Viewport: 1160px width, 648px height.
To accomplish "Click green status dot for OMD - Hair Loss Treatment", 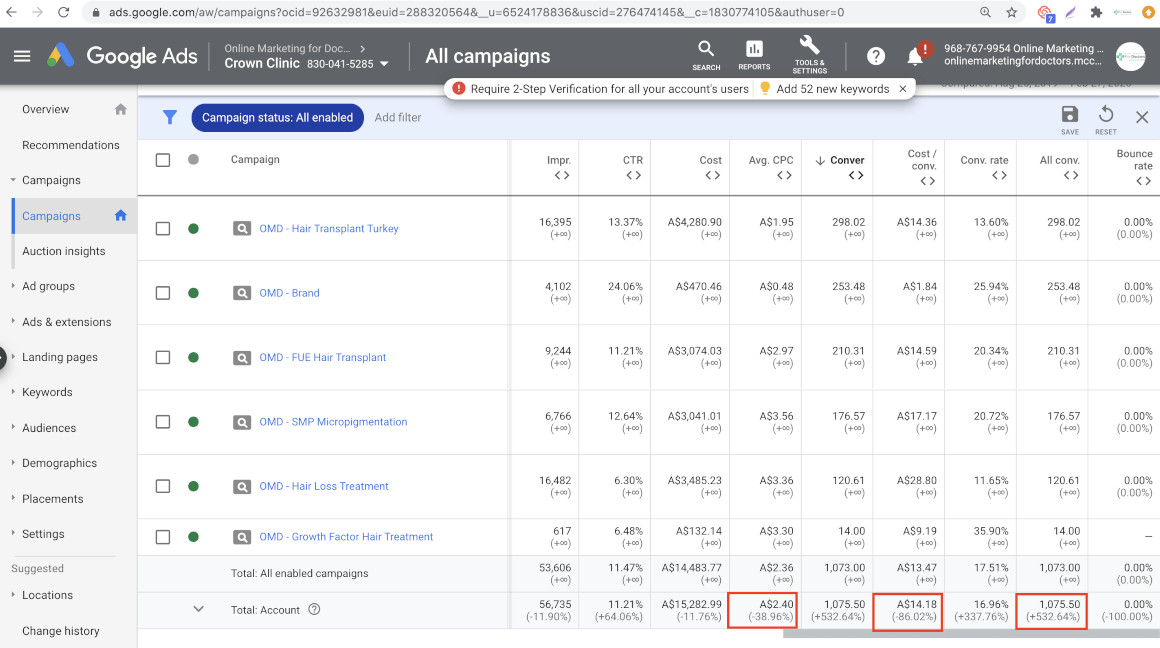I will [x=193, y=486].
